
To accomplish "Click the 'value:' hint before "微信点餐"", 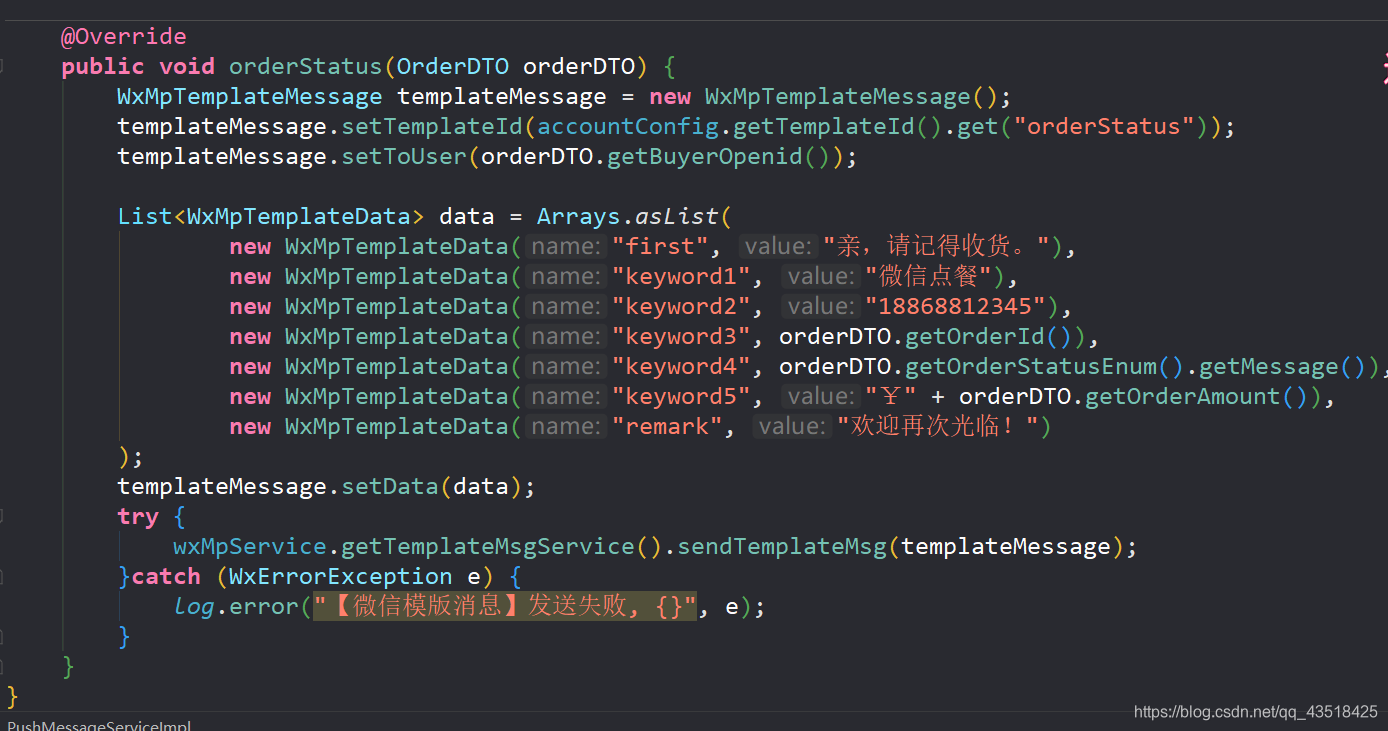I will tap(819, 277).
